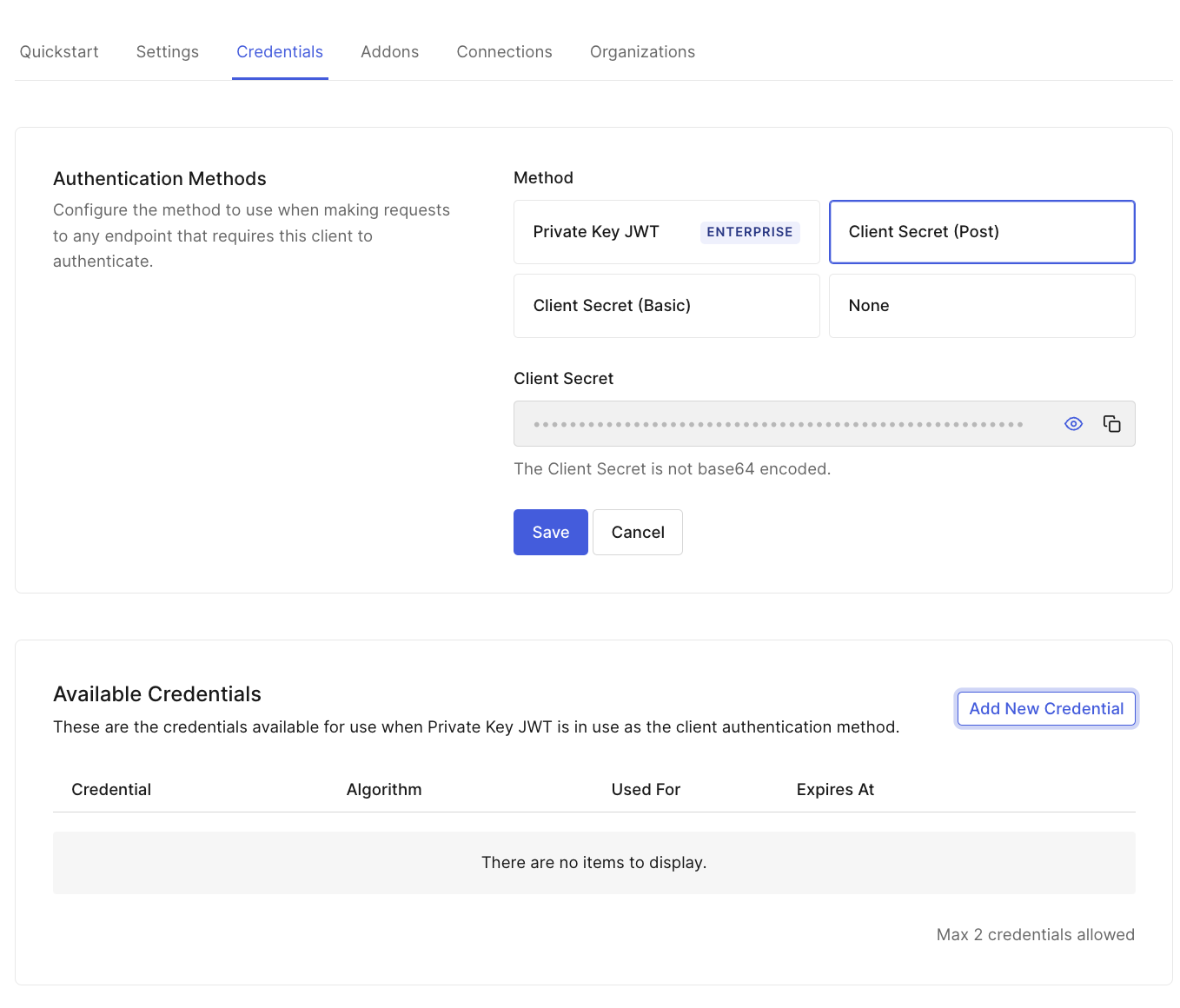Viewport: 1180px width, 1008px height.
Task: Click the empty credentials table message
Action: coord(594,862)
